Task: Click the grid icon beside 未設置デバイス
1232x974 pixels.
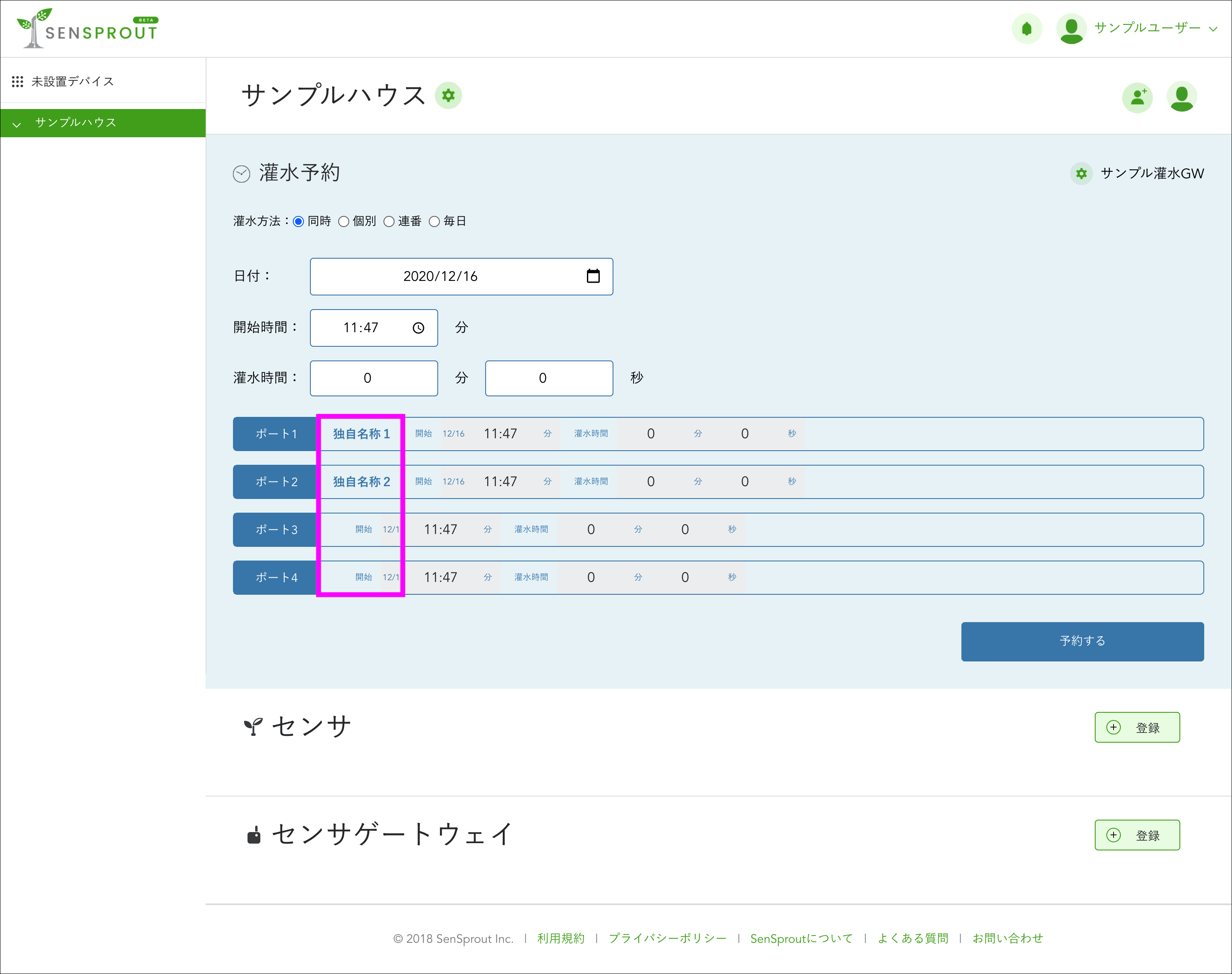Action: pos(18,82)
